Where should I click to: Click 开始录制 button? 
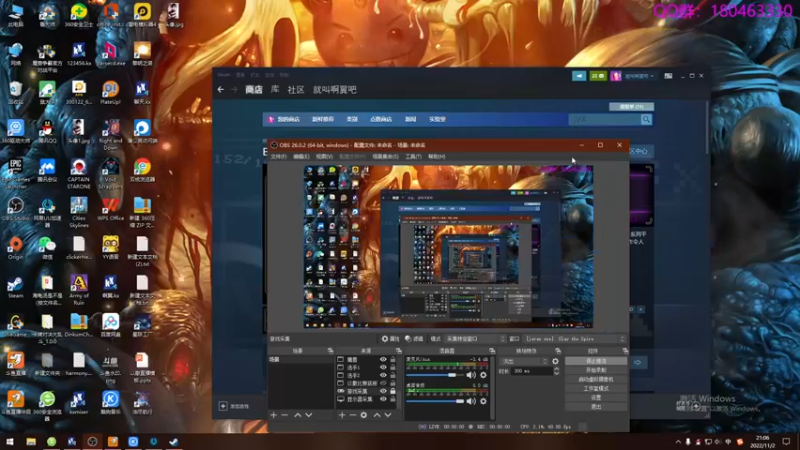coord(596,370)
